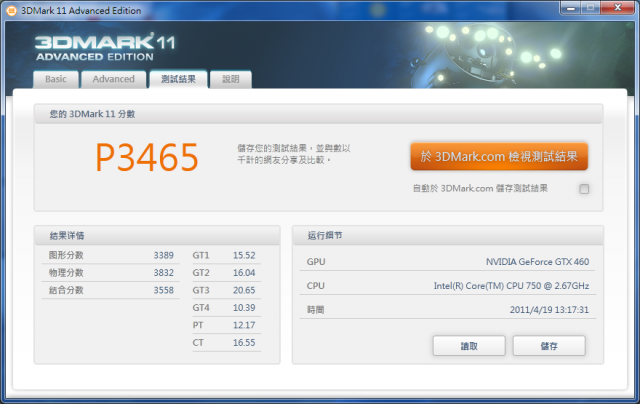Image resolution: width=640 pixels, height=404 pixels.
Task: Click the 讀取 load button
Action: pos(469,346)
